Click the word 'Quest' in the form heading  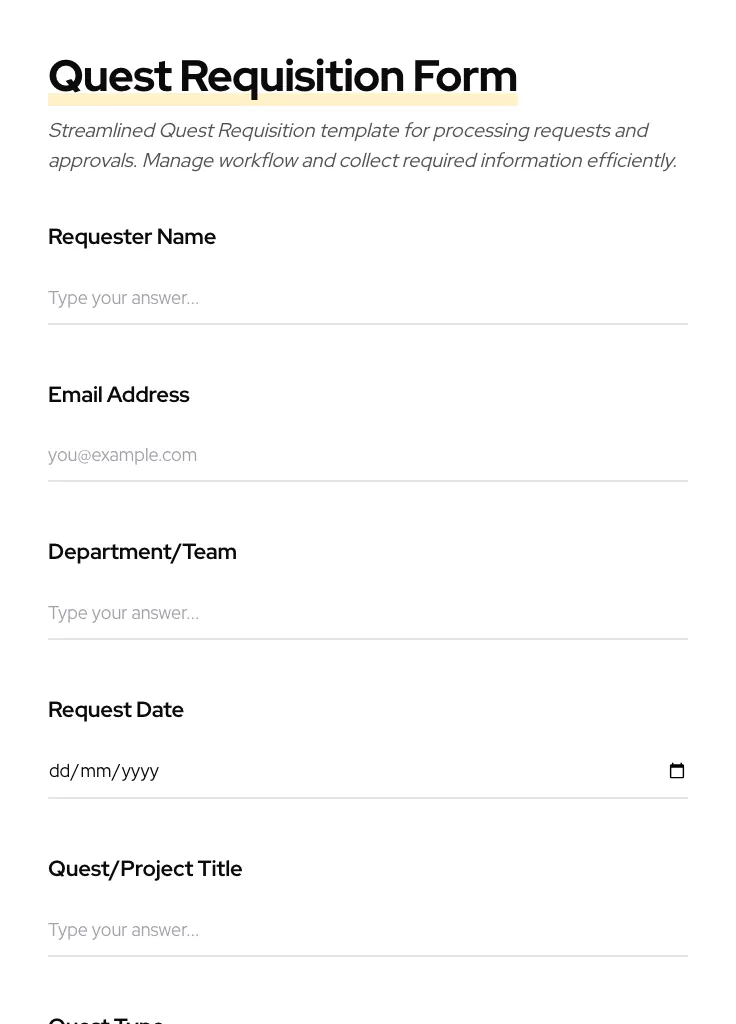click(x=110, y=77)
